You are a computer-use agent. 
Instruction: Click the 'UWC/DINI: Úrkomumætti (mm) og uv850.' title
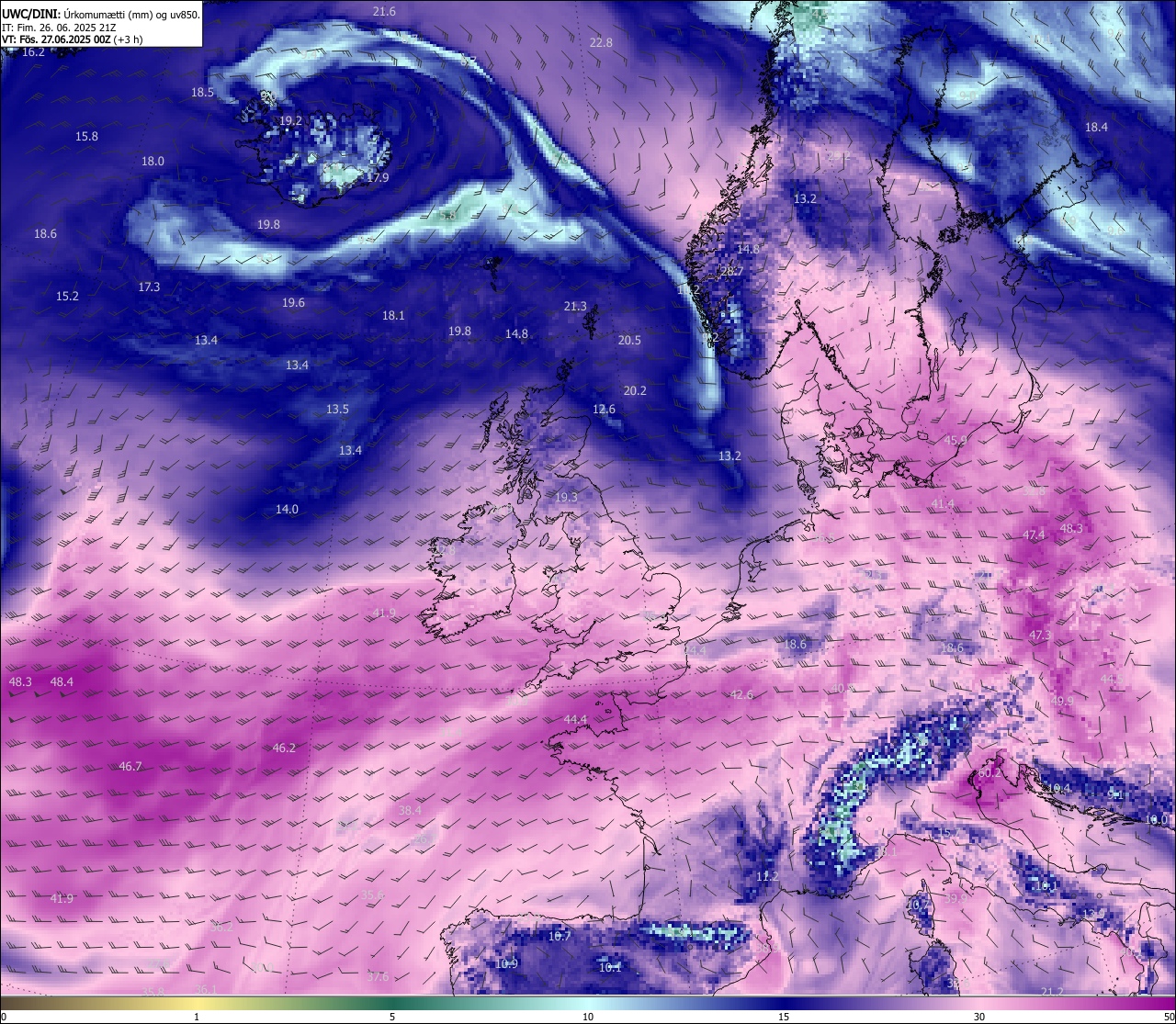tap(101, 15)
